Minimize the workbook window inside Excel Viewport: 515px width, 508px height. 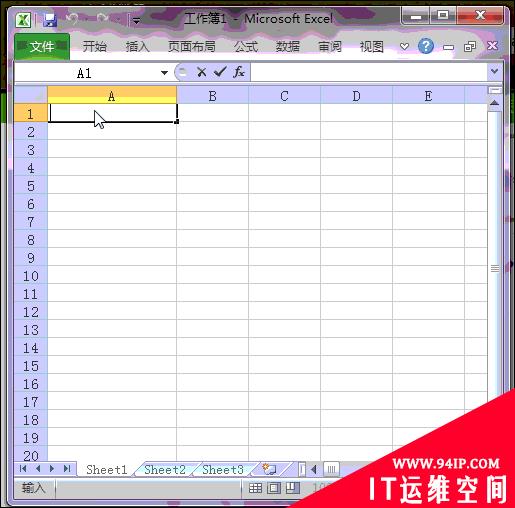tap(448, 47)
